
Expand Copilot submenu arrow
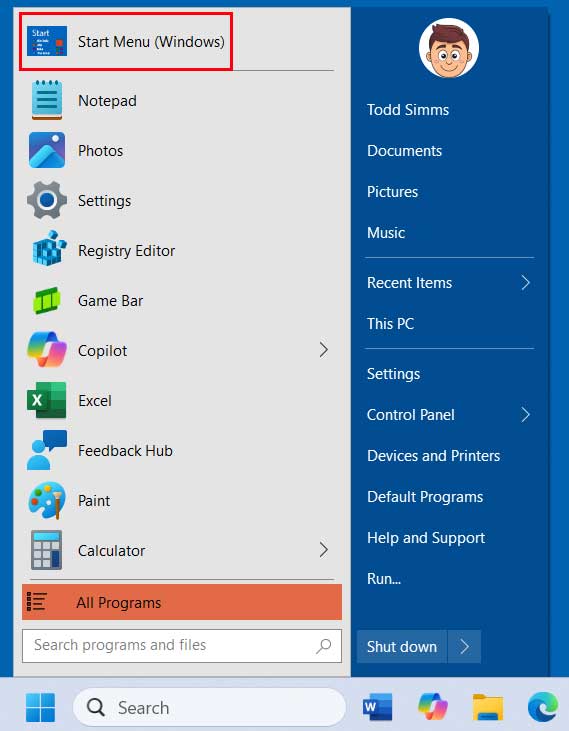[x=323, y=350]
